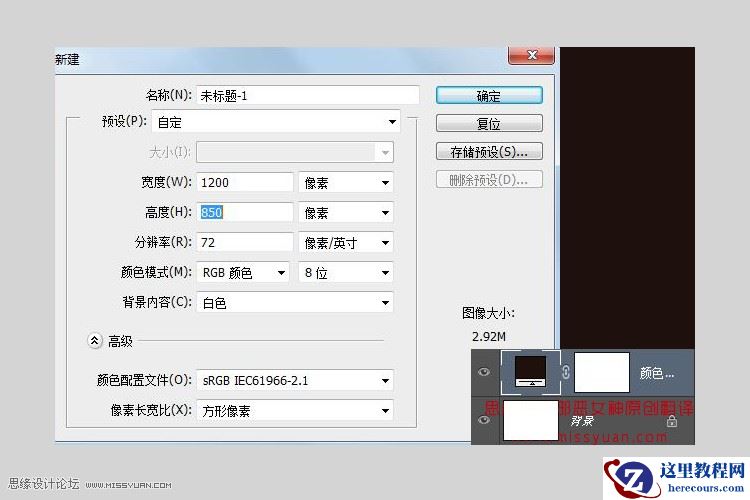750x500 pixels.
Task: Open the 像素/英寸 resolution unit dropdown
Action: click(x=346, y=243)
